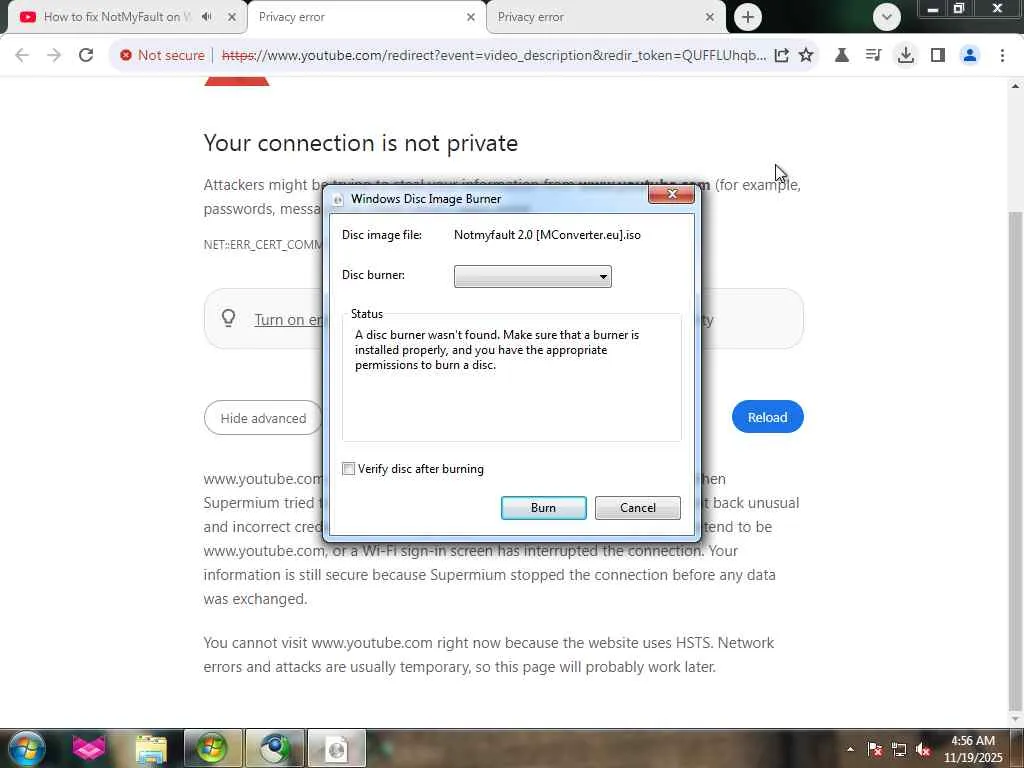Open the clock showing 4:56 AM

[x=972, y=749]
